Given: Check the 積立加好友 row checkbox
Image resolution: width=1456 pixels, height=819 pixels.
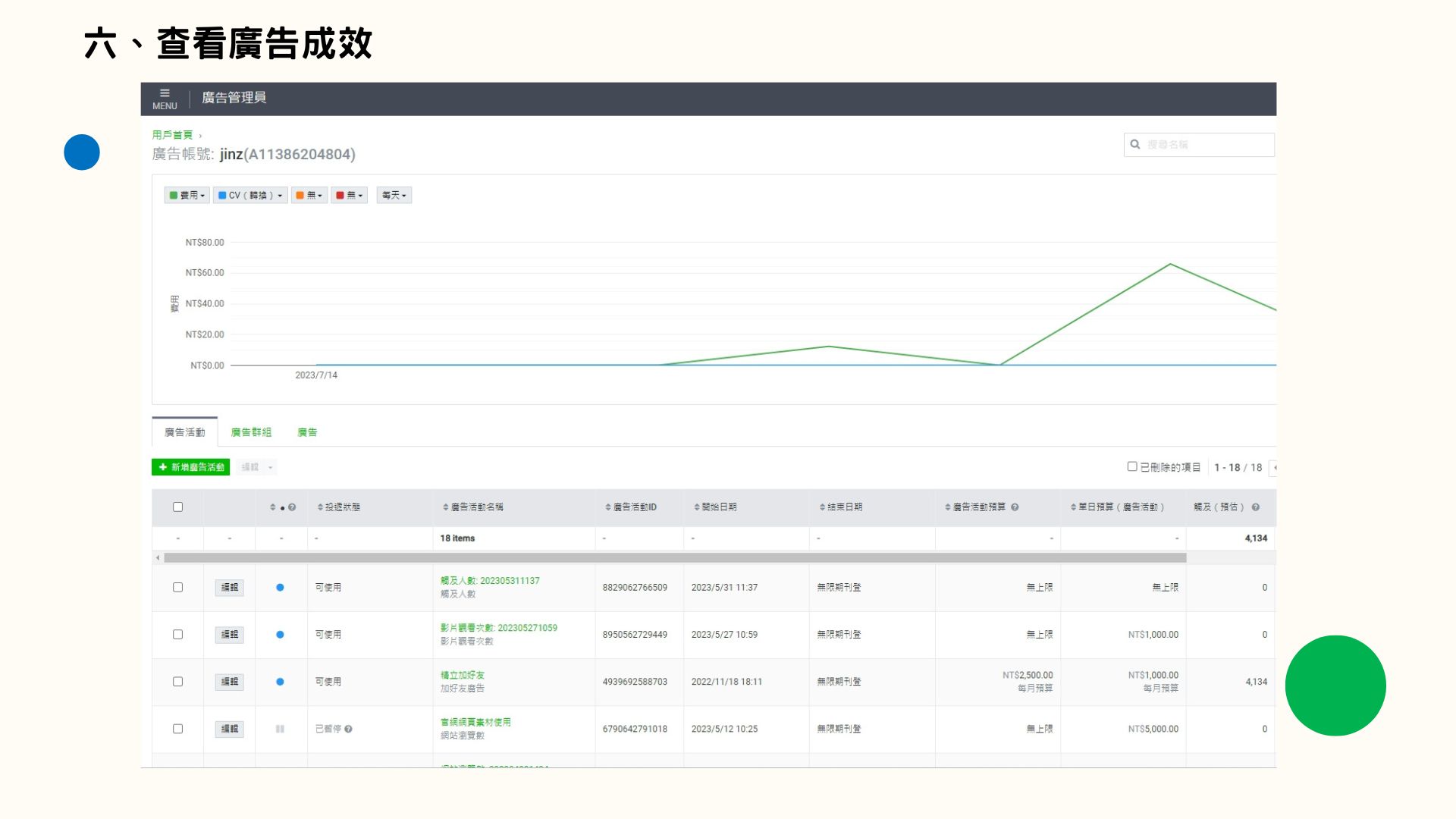Looking at the screenshot, I should click(x=177, y=682).
